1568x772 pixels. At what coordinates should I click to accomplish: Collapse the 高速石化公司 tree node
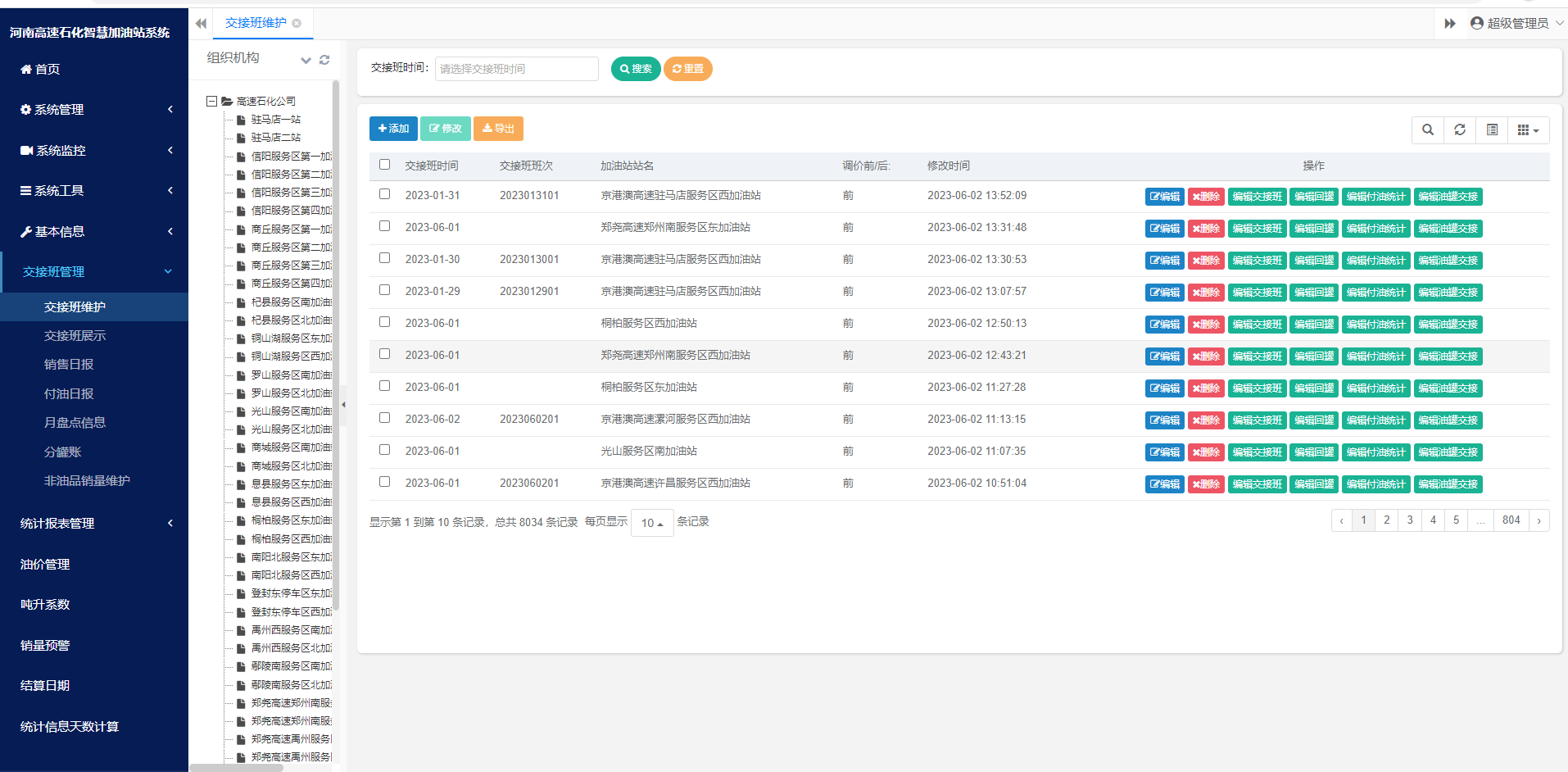click(212, 102)
